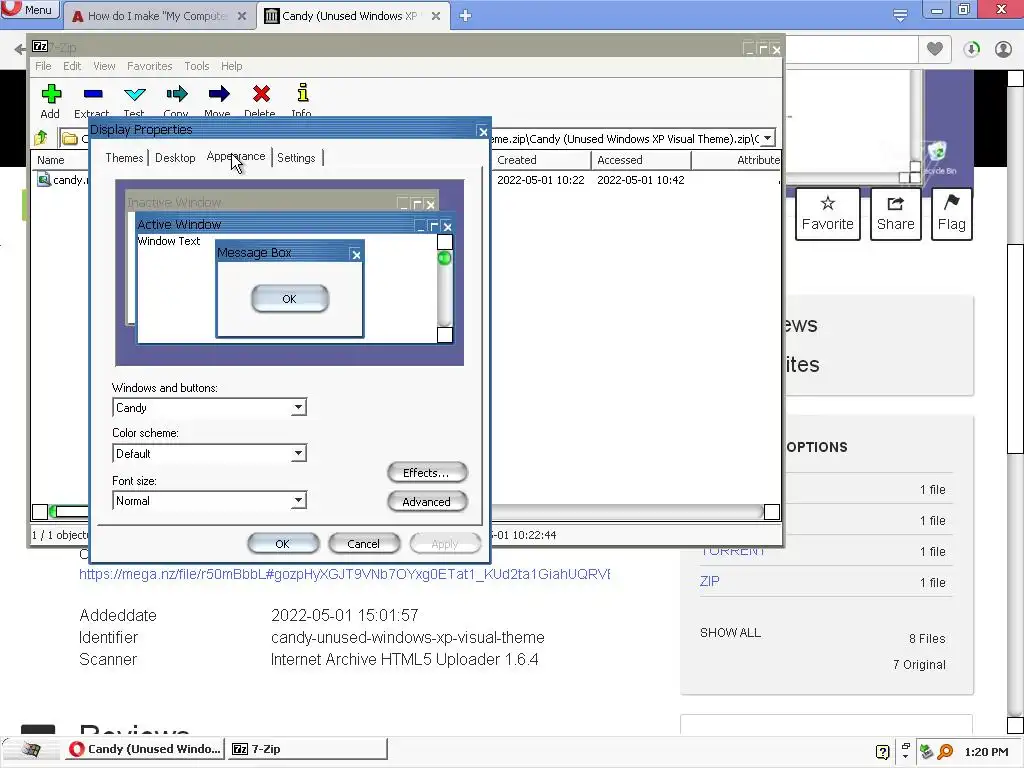This screenshot has height=768, width=1024.
Task: Click the candy file icon in the 7-Zip list
Action: (x=44, y=180)
